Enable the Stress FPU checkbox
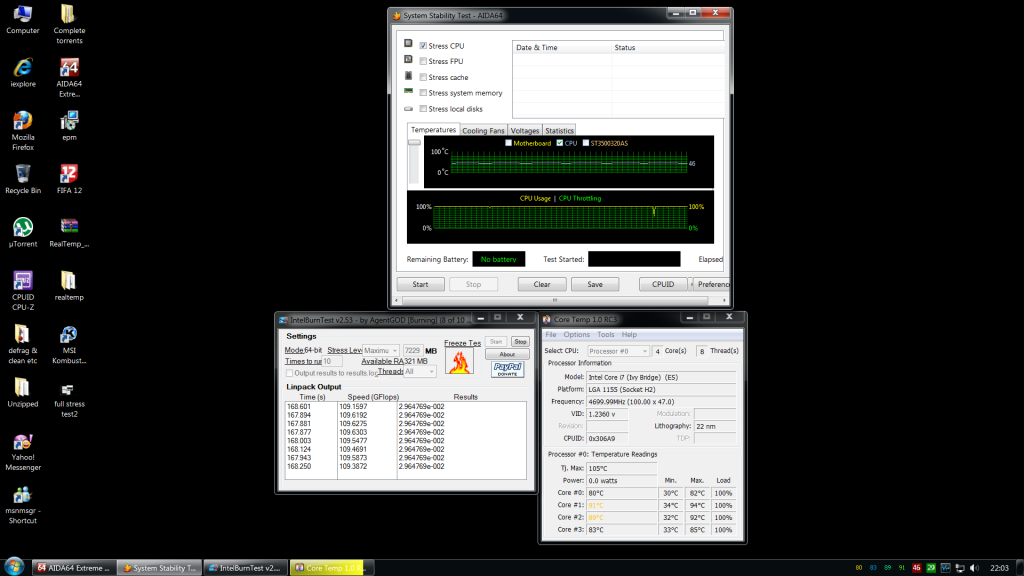1024x576 pixels. tap(424, 62)
